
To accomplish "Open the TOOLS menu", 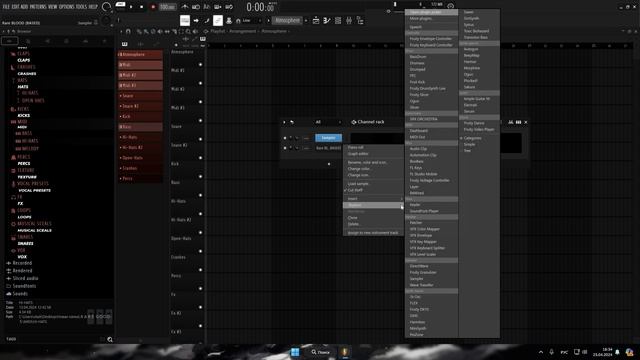I will tap(82, 7).
